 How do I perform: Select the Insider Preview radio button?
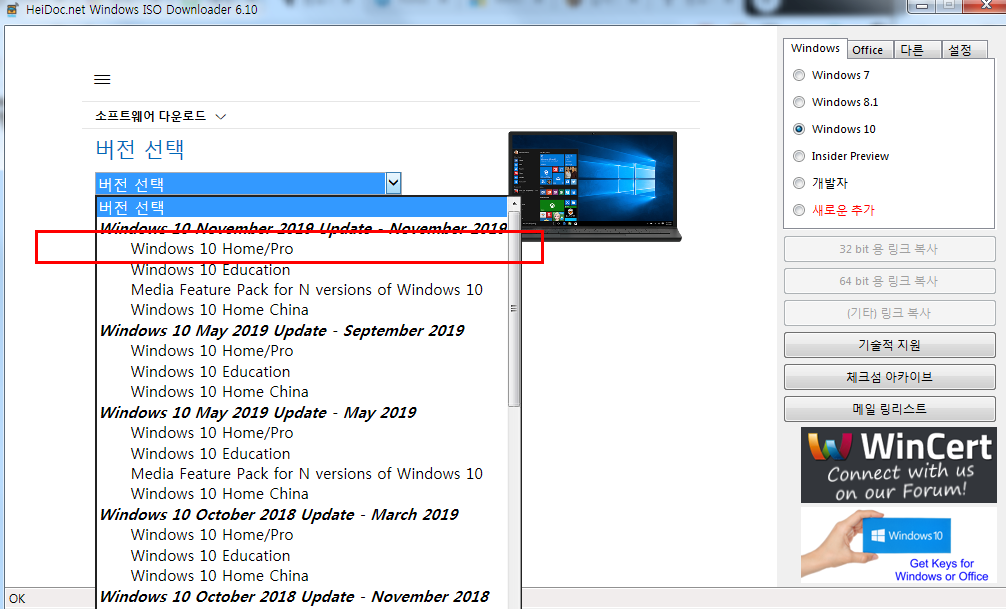(799, 156)
